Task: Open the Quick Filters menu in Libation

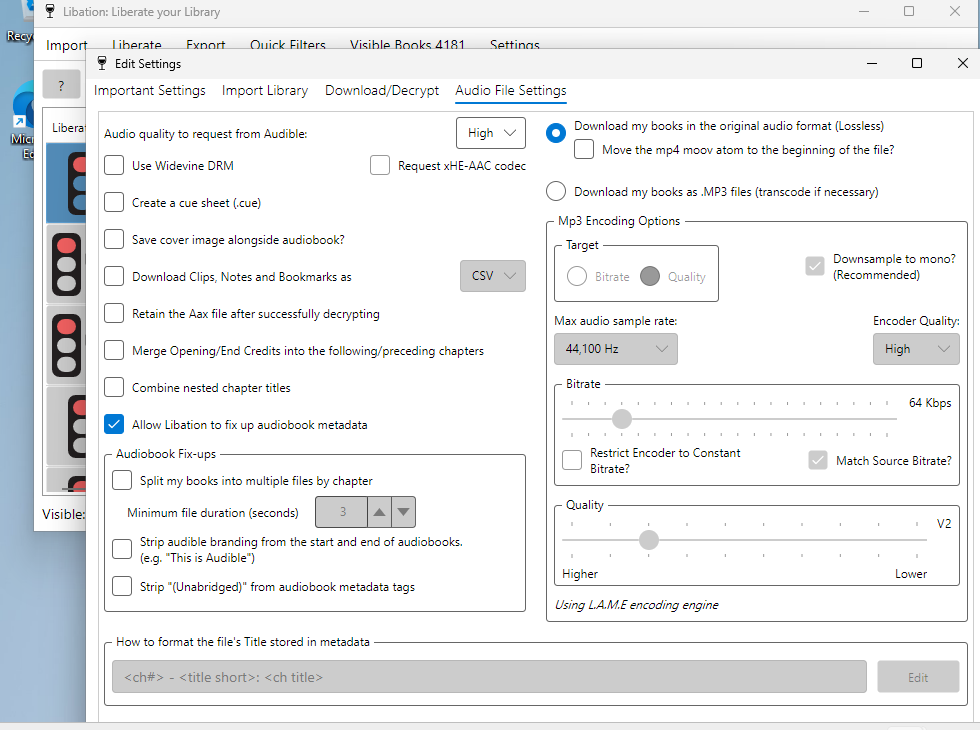Action: (288, 44)
